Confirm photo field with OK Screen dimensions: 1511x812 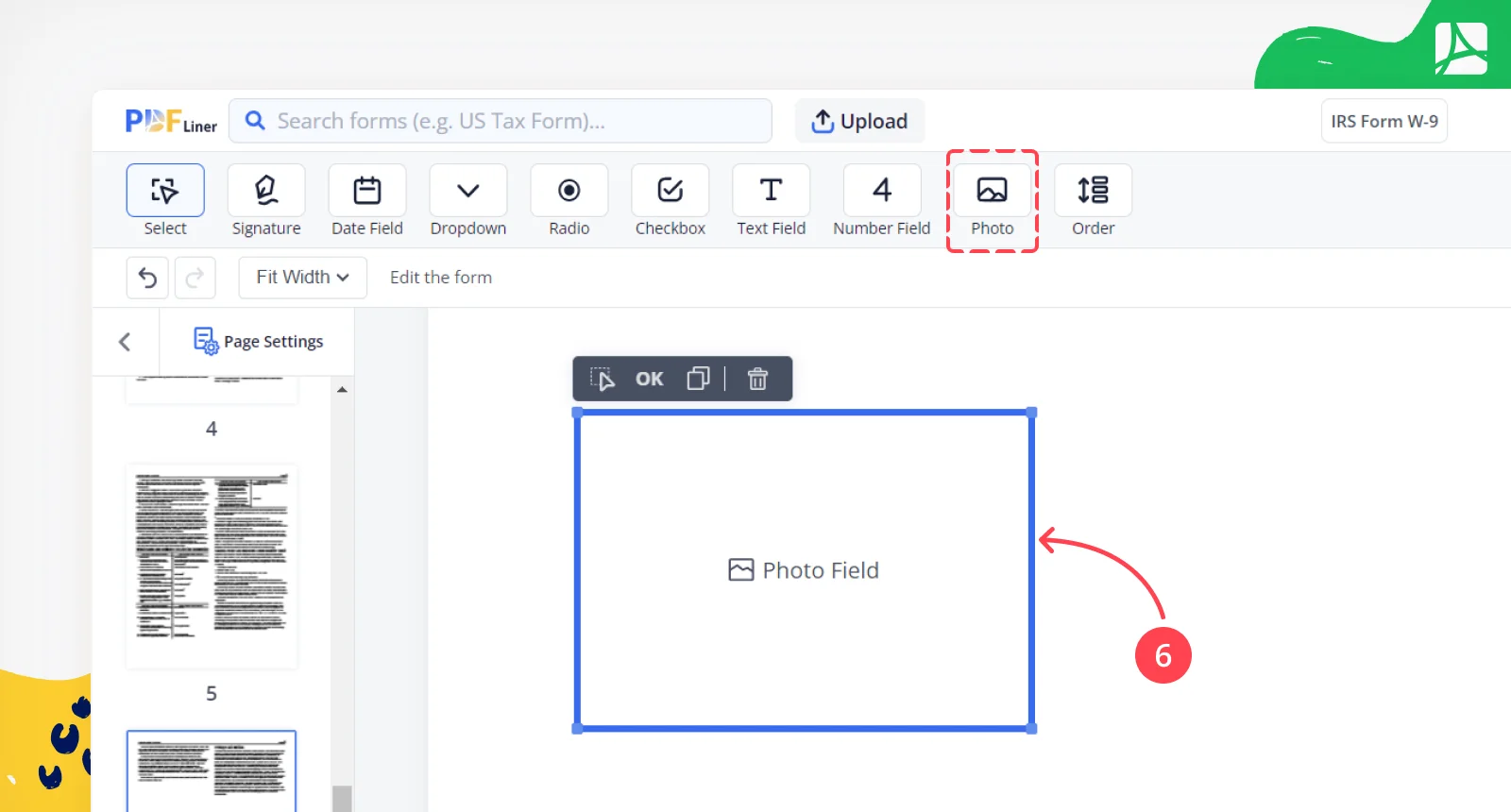point(649,379)
